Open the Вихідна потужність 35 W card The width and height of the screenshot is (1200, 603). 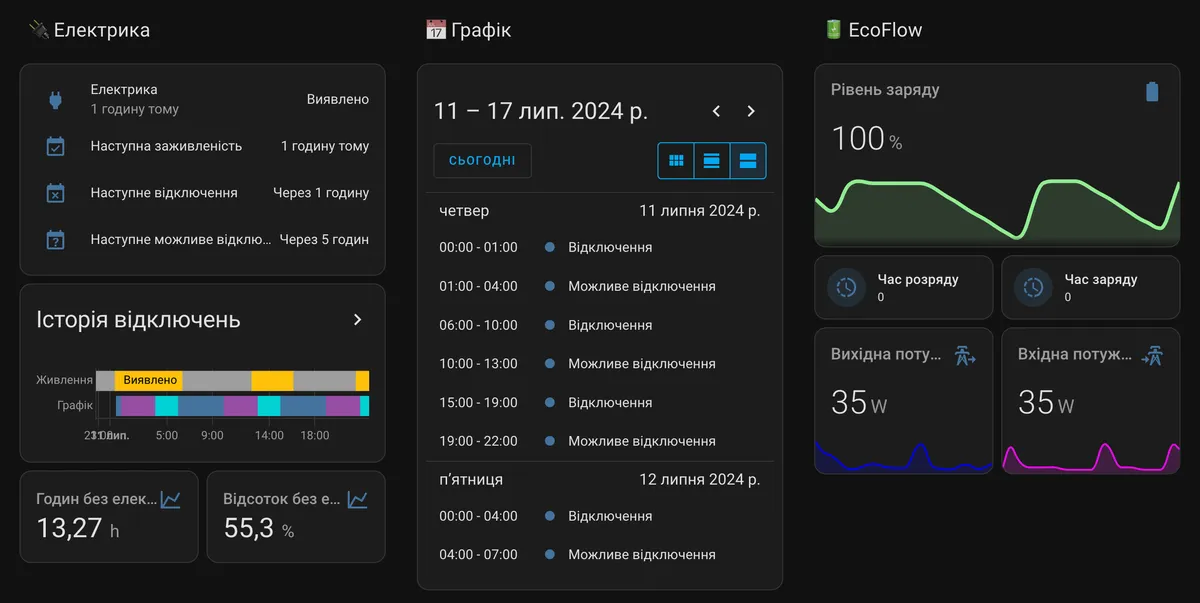904,401
